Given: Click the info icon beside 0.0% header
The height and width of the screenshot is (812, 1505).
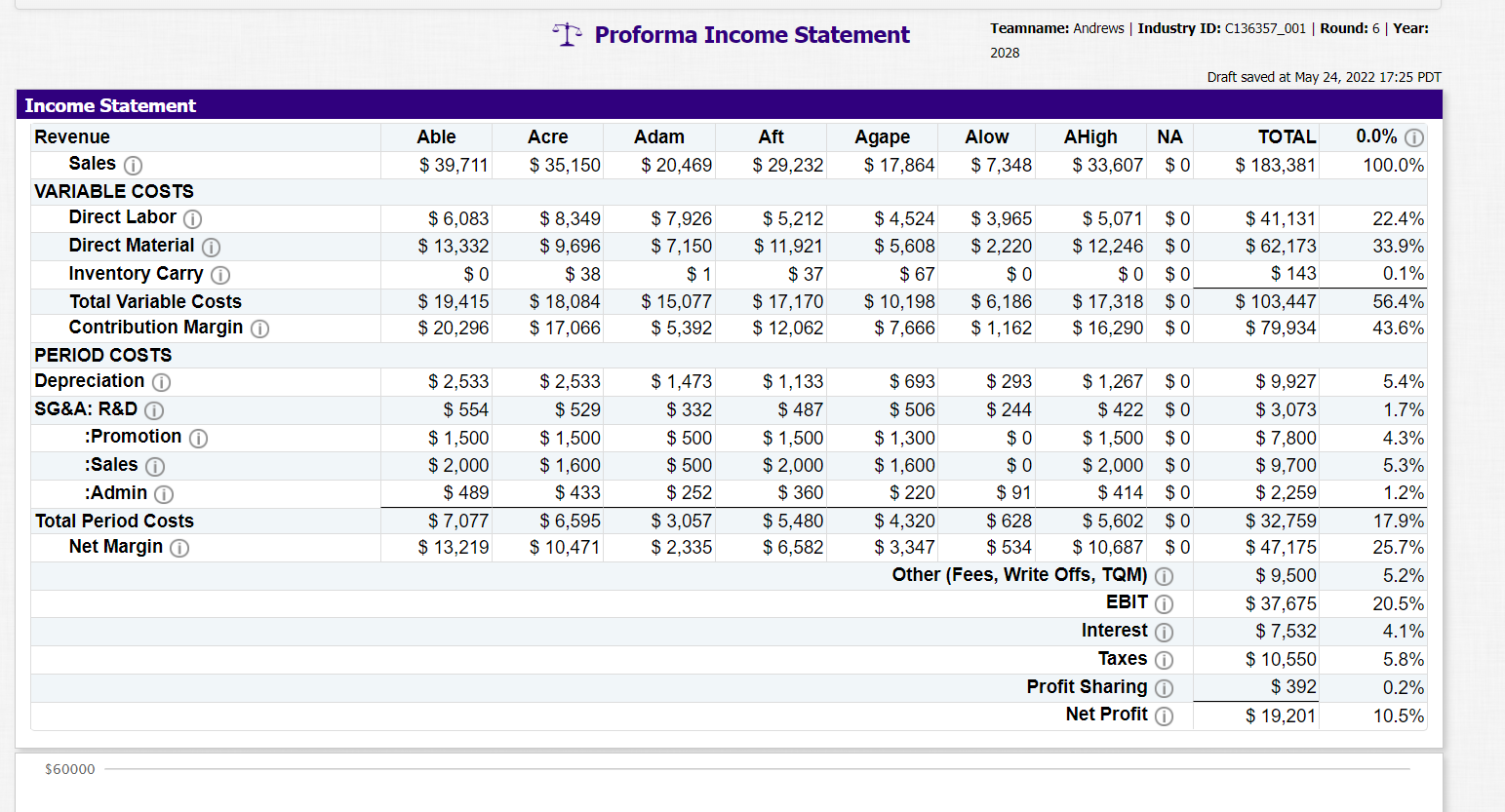Looking at the screenshot, I should click(x=1414, y=137).
